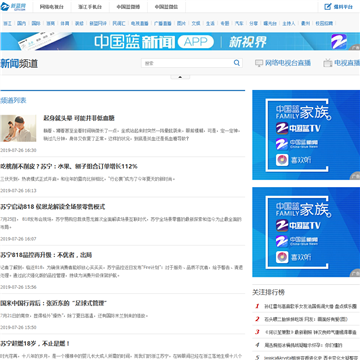Open the ranking story numbered 3

tap(310, 332)
